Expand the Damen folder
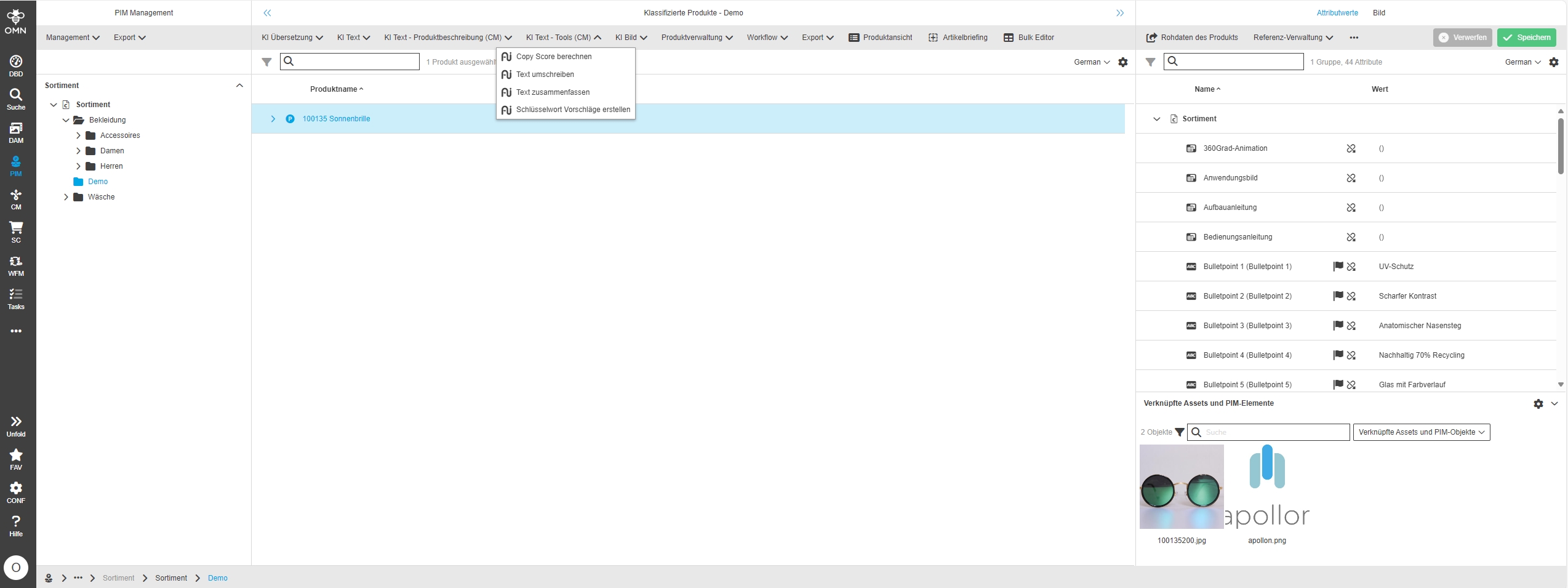 [x=78, y=151]
